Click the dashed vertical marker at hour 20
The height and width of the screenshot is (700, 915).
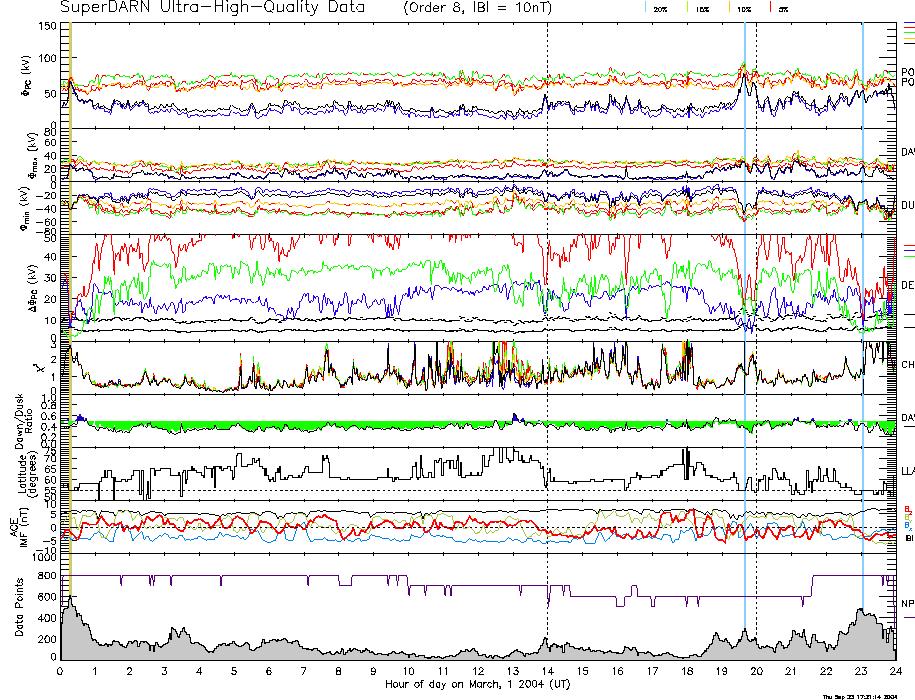pos(756,341)
